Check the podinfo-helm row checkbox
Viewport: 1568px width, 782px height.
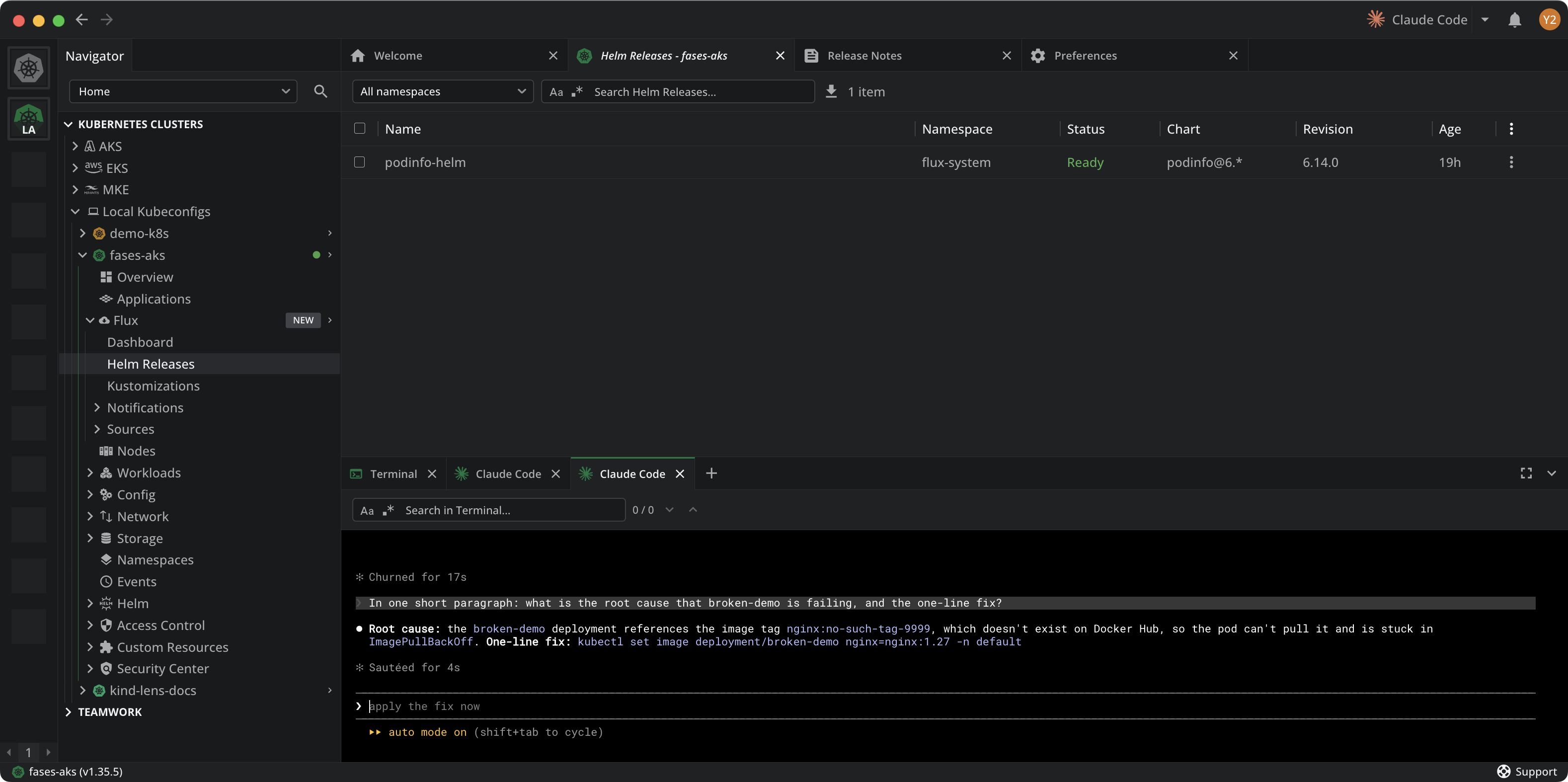[360, 162]
